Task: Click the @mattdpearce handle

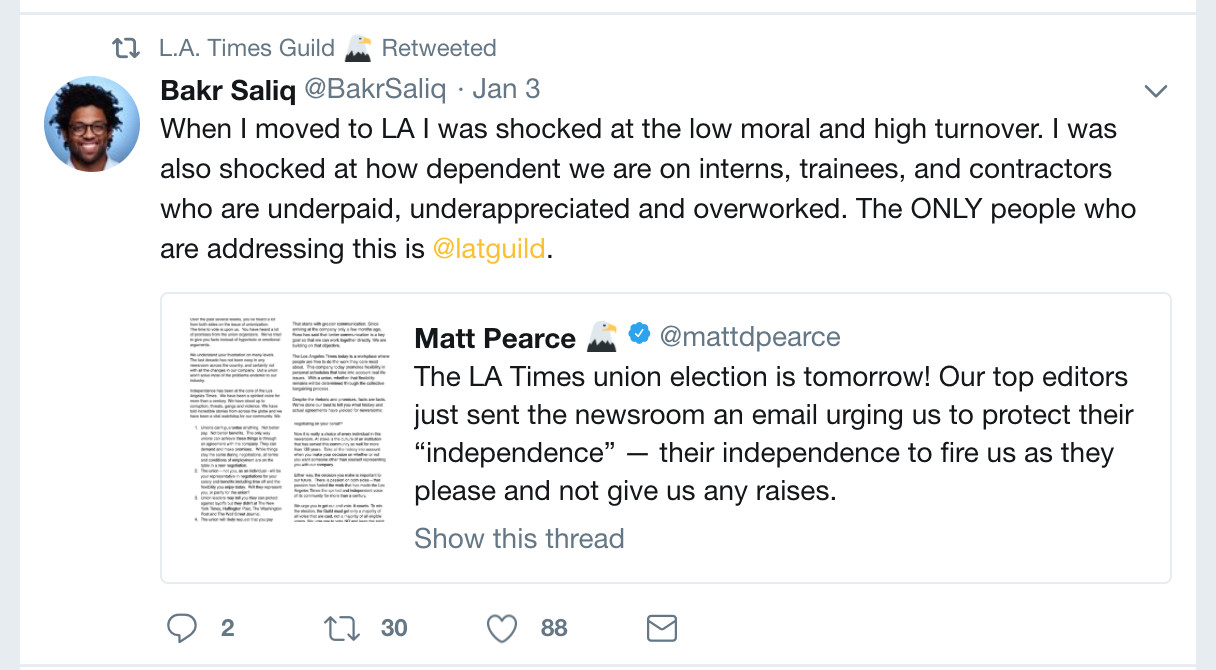Action: (x=749, y=337)
